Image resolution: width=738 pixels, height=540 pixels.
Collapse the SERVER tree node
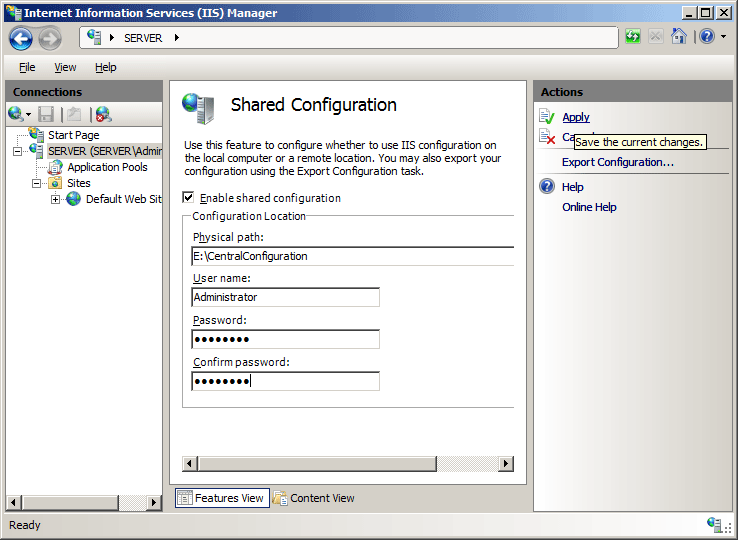click(x=17, y=152)
